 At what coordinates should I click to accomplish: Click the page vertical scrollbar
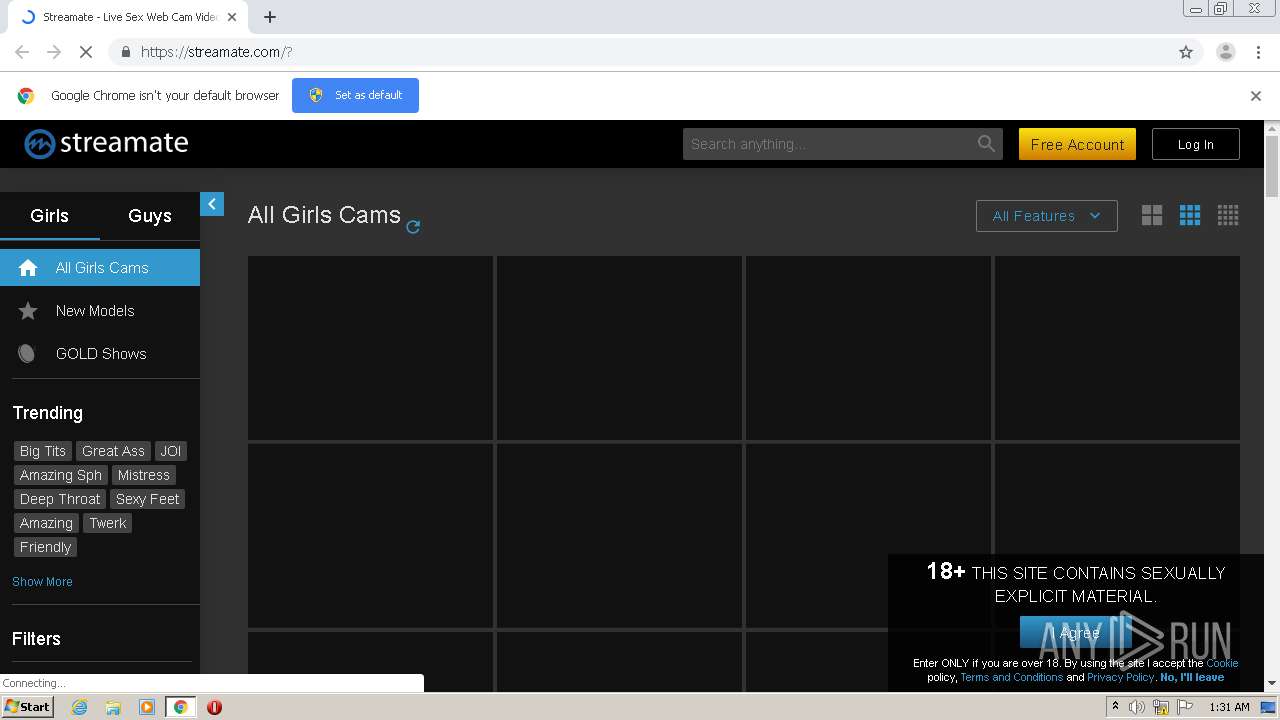(x=1272, y=166)
